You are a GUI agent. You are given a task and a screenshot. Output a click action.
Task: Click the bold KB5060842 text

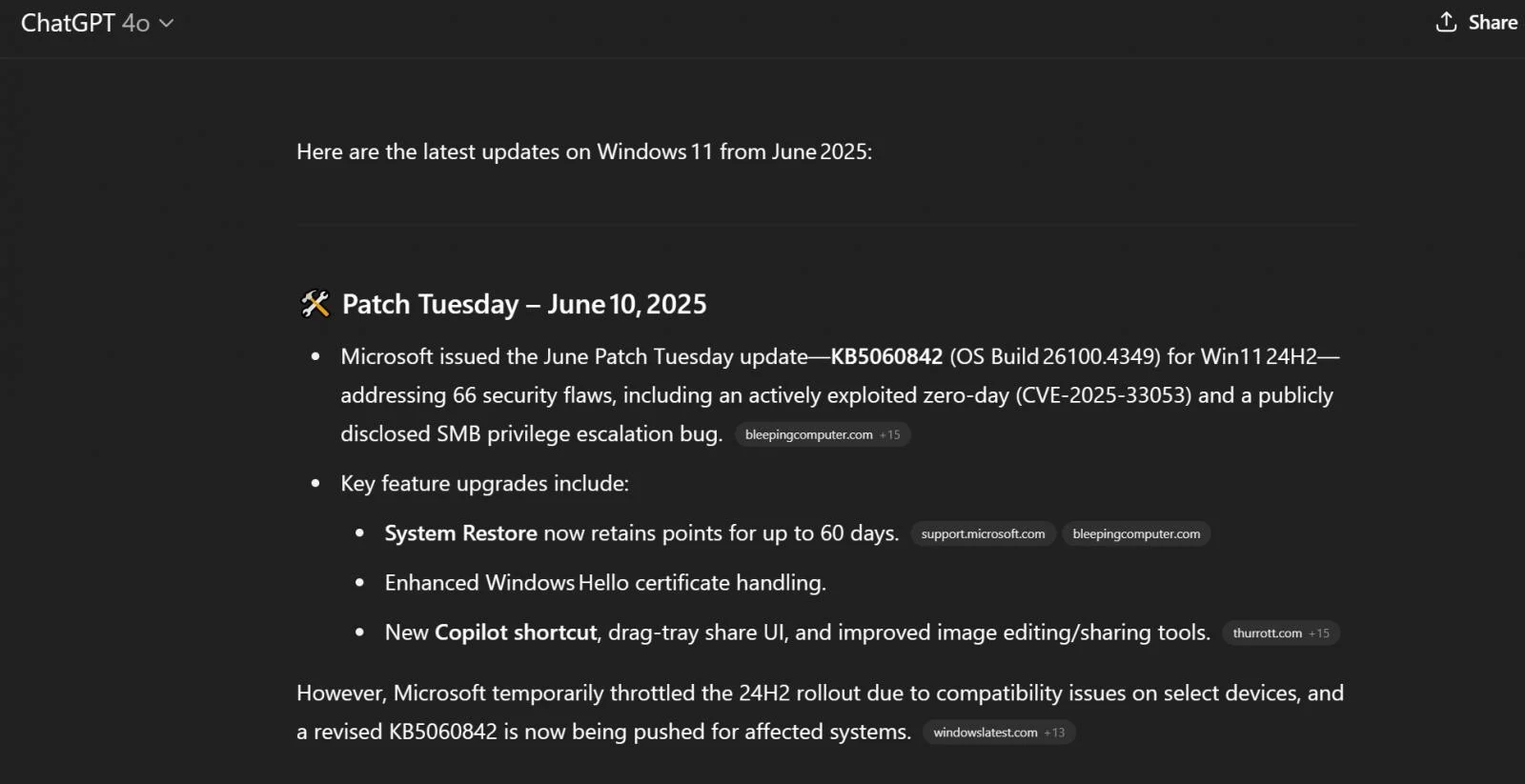coord(886,356)
